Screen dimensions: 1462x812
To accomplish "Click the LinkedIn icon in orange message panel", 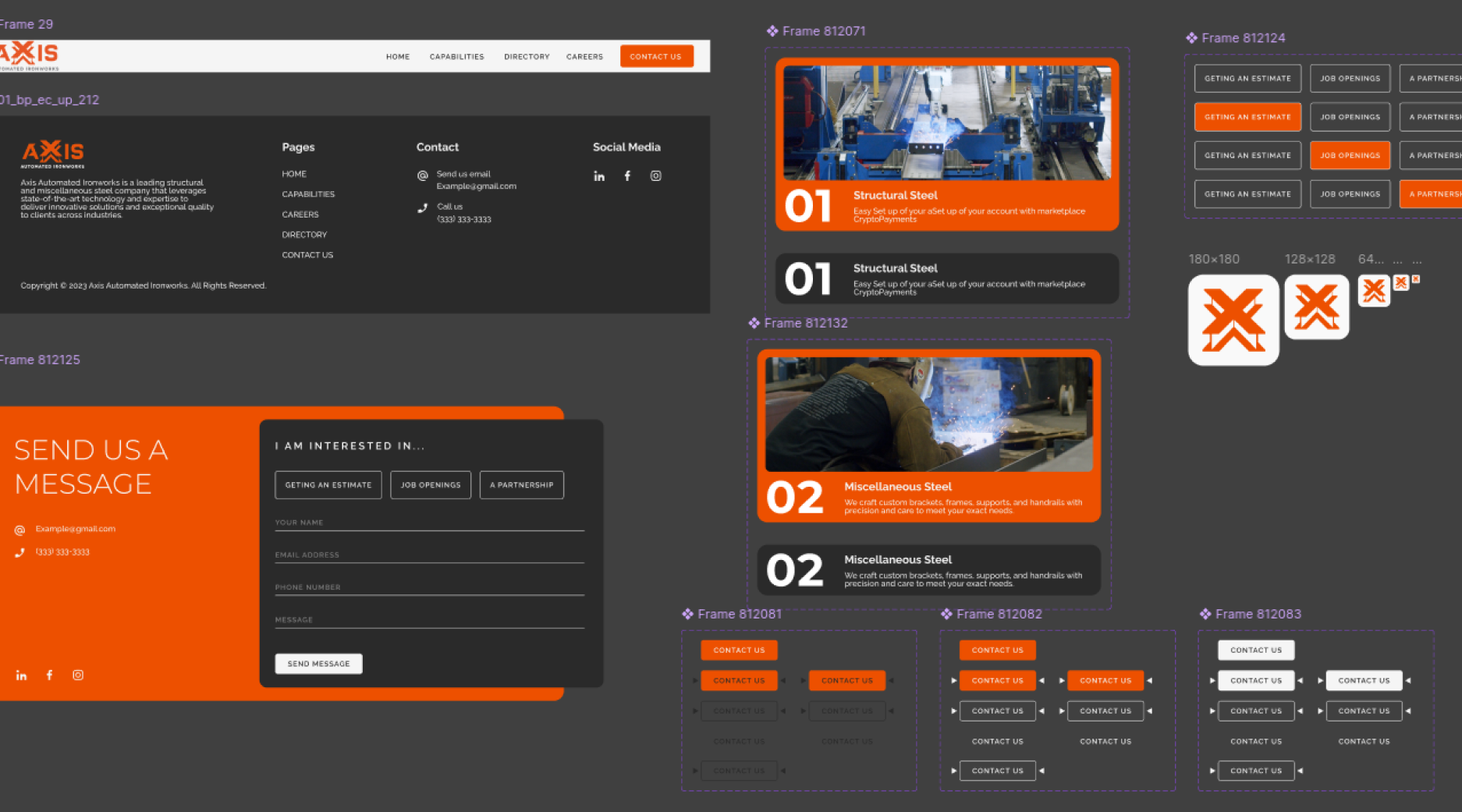I will (x=21, y=675).
